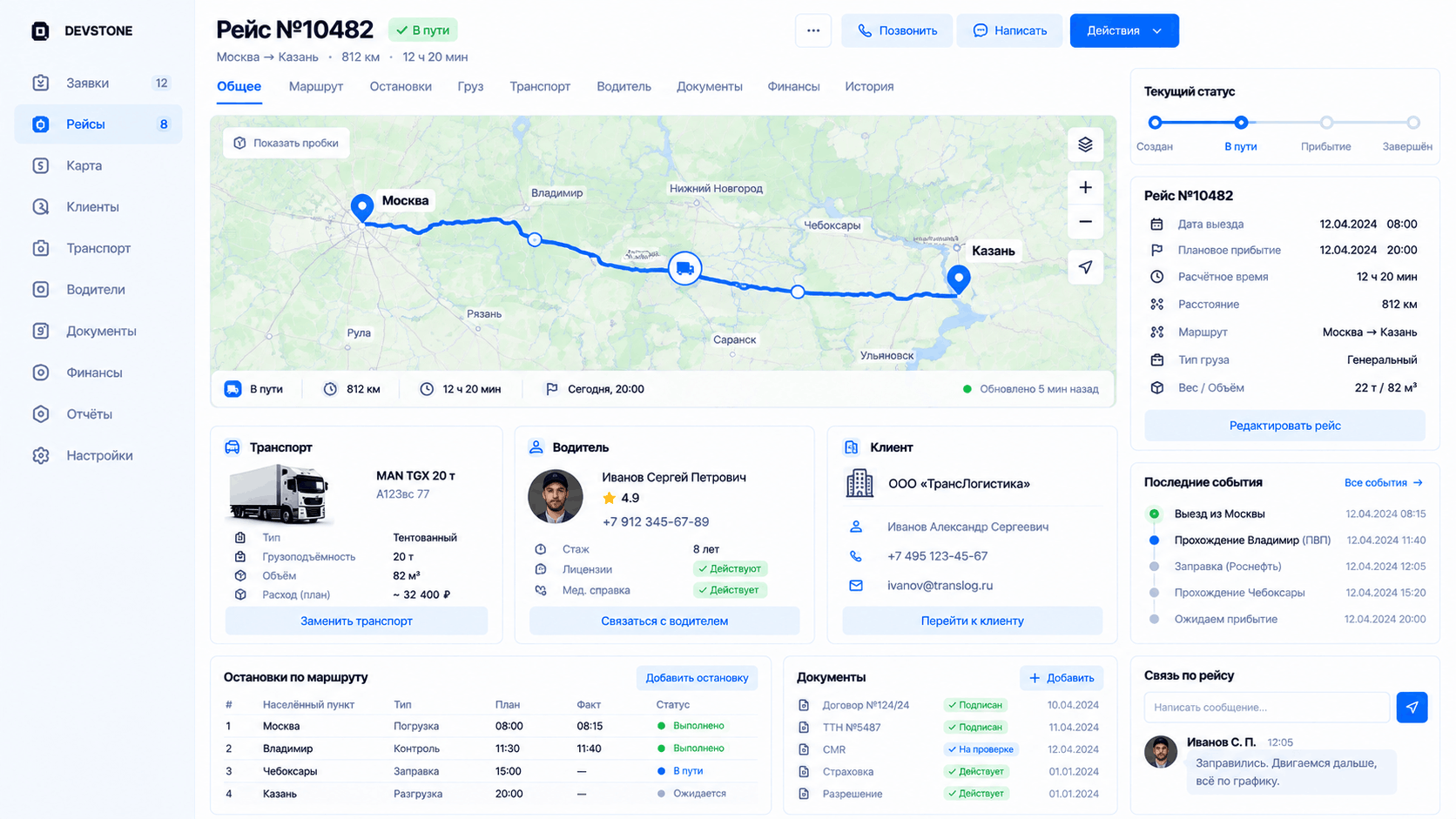Open Заявки in the sidebar
Screen dimensions: 1456x819
click(98, 83)
